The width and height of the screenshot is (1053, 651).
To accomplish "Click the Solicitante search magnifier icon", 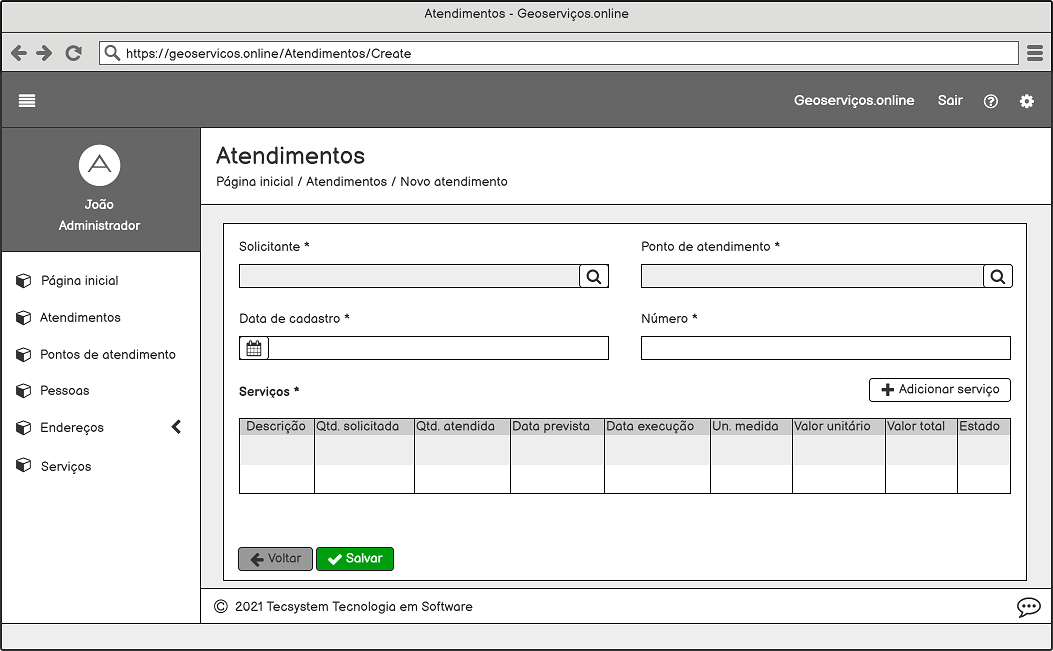I will click(x=594, y=277).
